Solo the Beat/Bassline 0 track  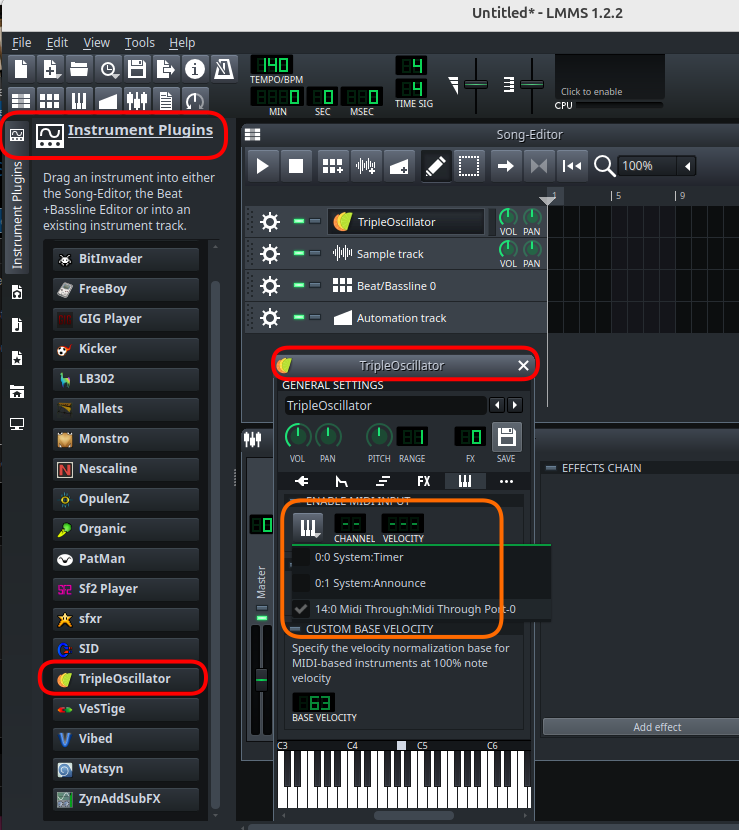click(315, 285)
